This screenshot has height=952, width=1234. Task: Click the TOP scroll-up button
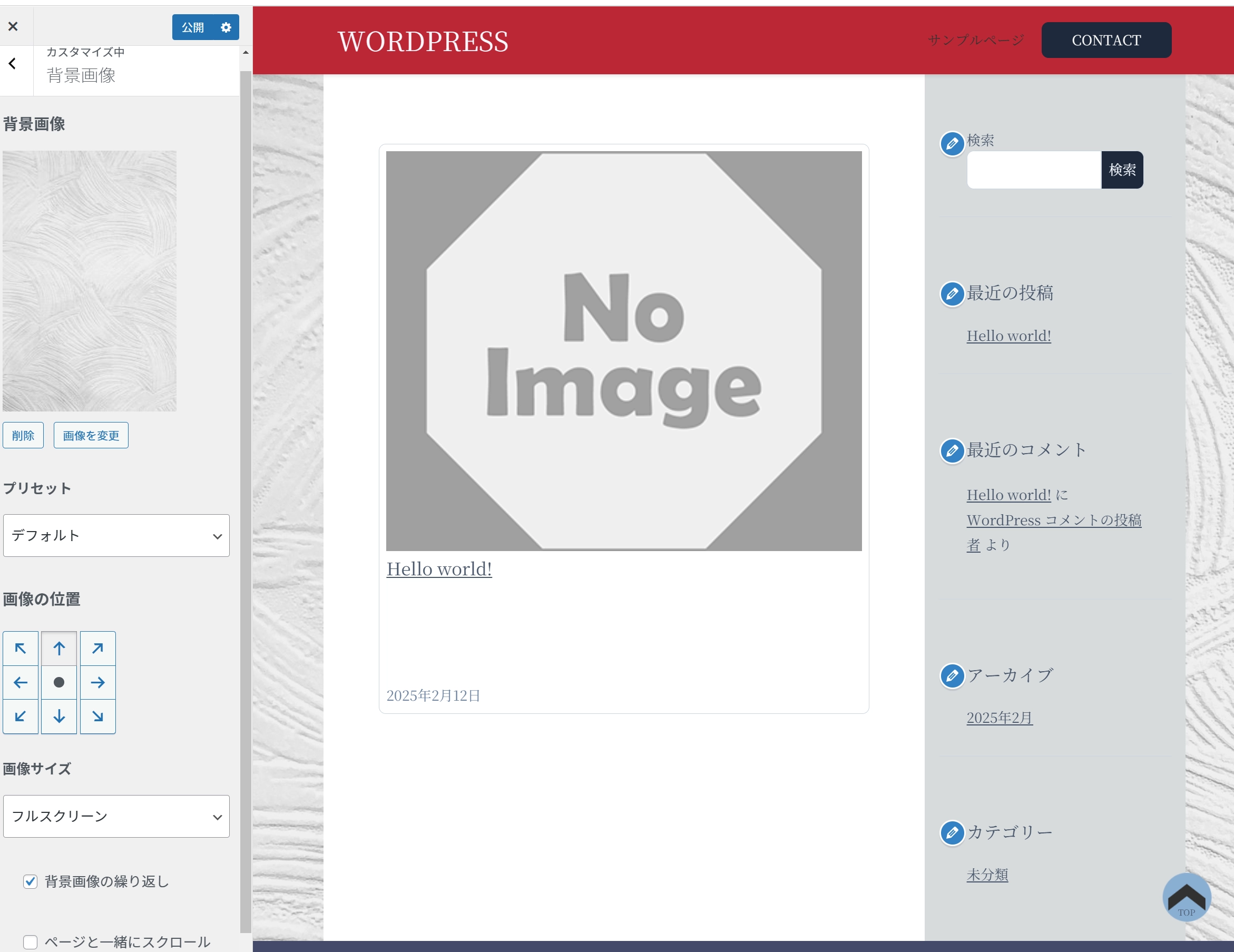click(x=1187, y=897)
